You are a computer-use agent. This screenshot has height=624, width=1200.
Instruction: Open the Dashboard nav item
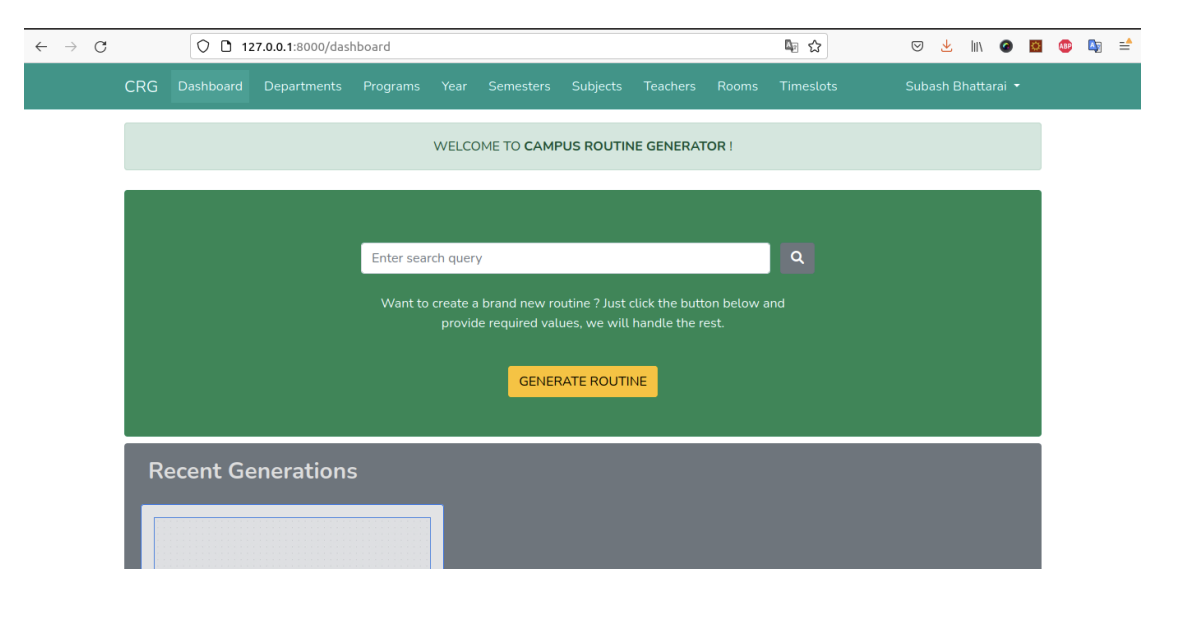coord(210,86)
